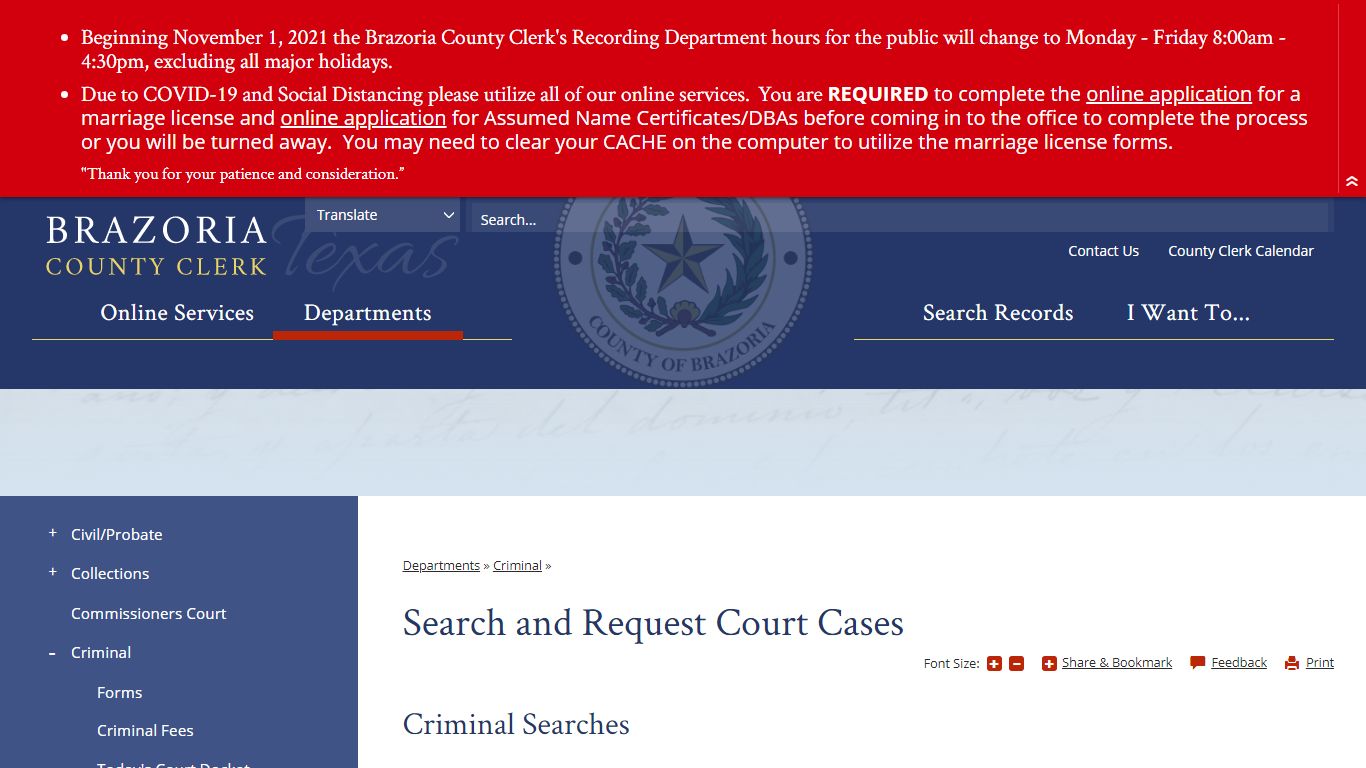The width and height of the screenshot is (1366, 768).
Task: Click the Departments breadcrumb link
Action: [x=441, y=565]
